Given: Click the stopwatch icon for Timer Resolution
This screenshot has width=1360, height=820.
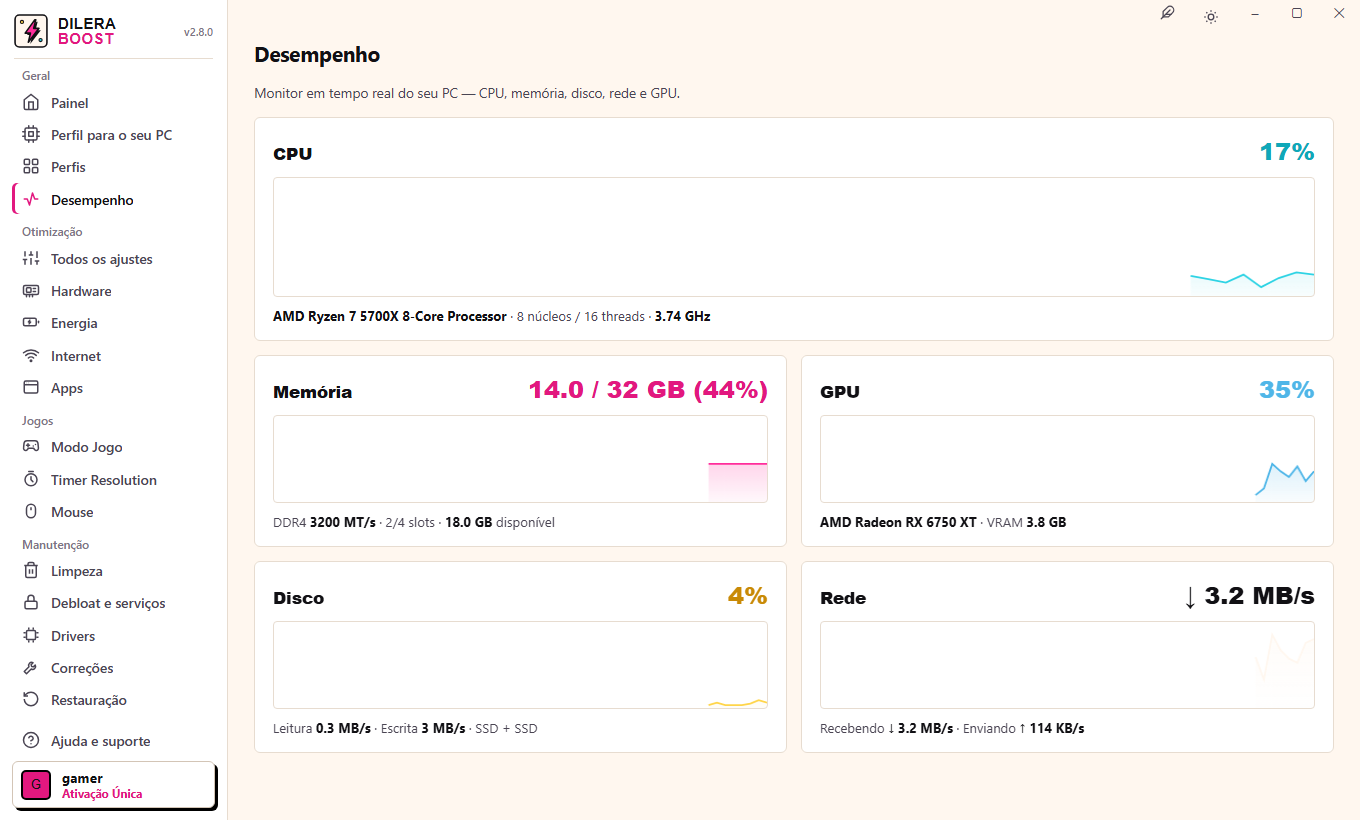Looking at the screenshot, I should click(x=31, y=480).
